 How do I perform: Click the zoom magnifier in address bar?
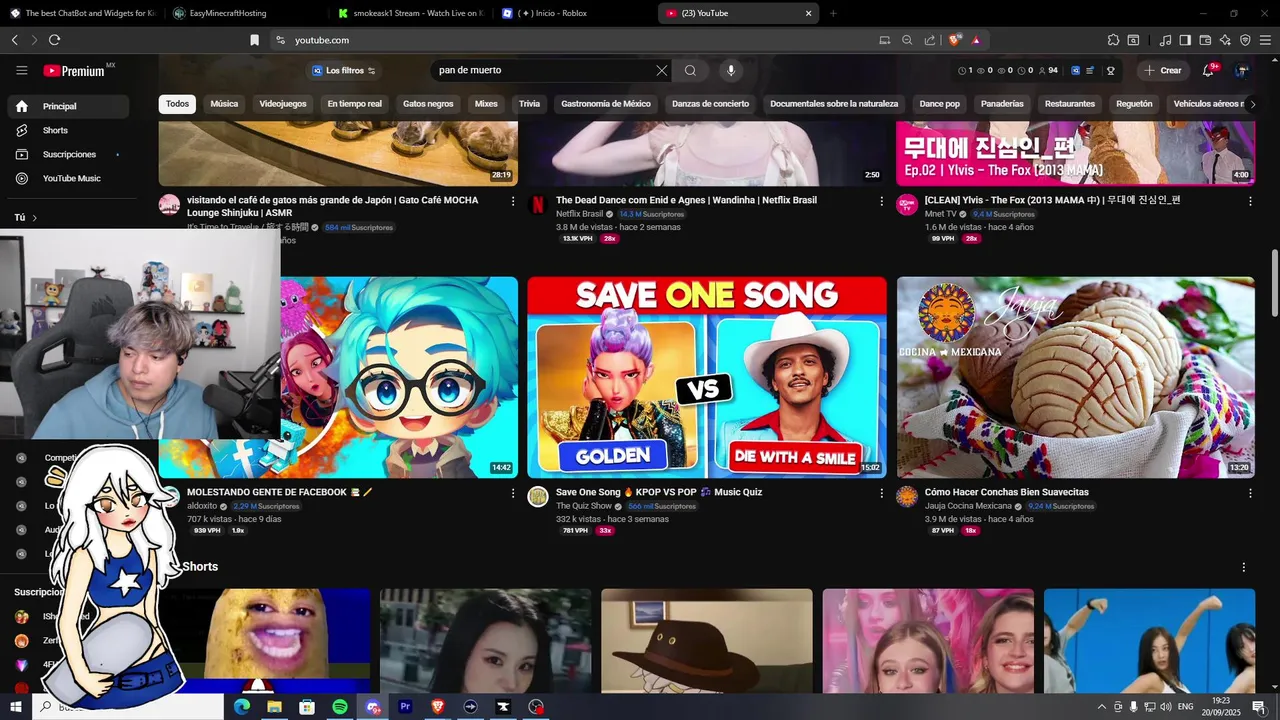[907, 40]
